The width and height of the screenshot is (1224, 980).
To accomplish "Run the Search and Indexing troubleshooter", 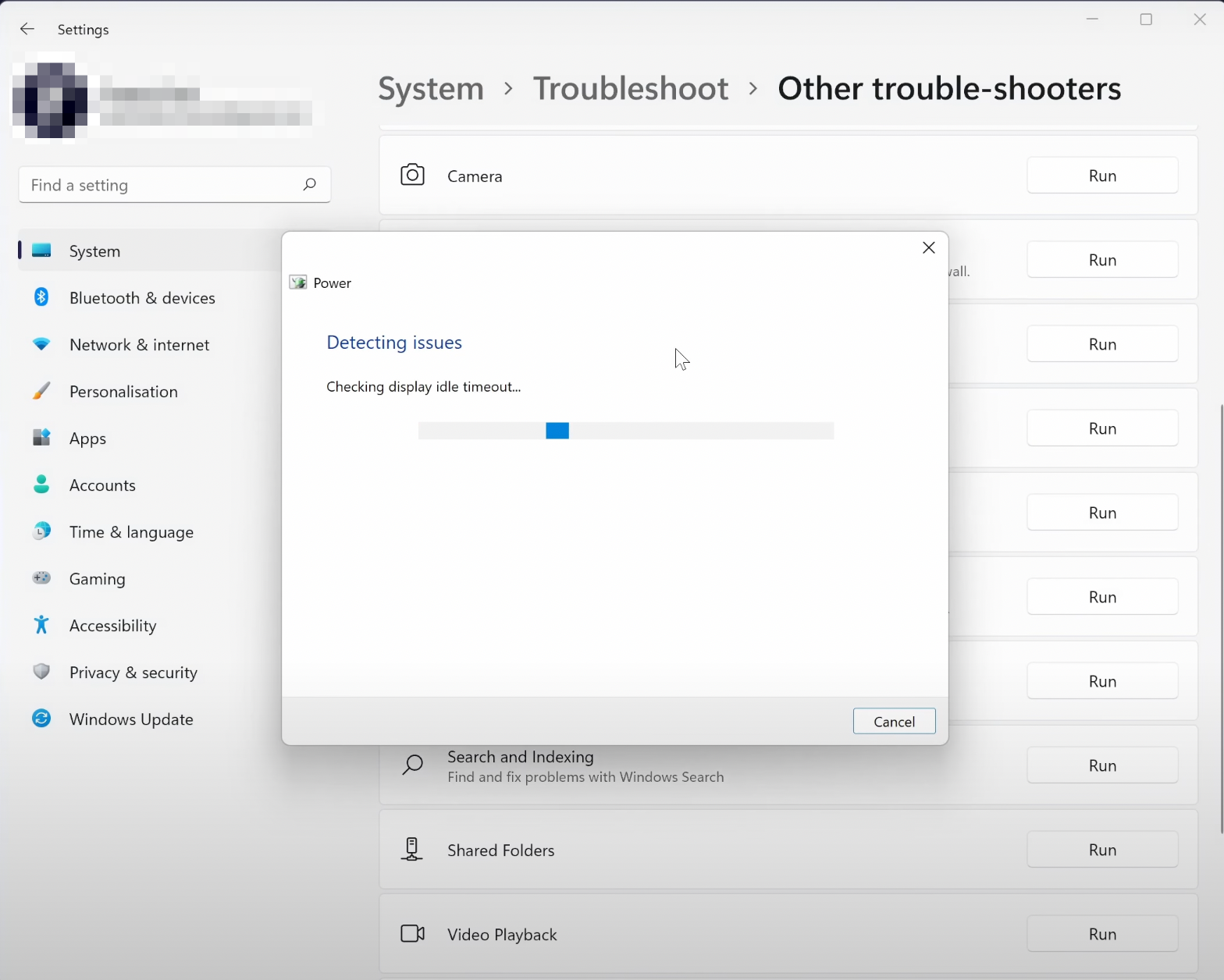I will tap(1101, 765).
